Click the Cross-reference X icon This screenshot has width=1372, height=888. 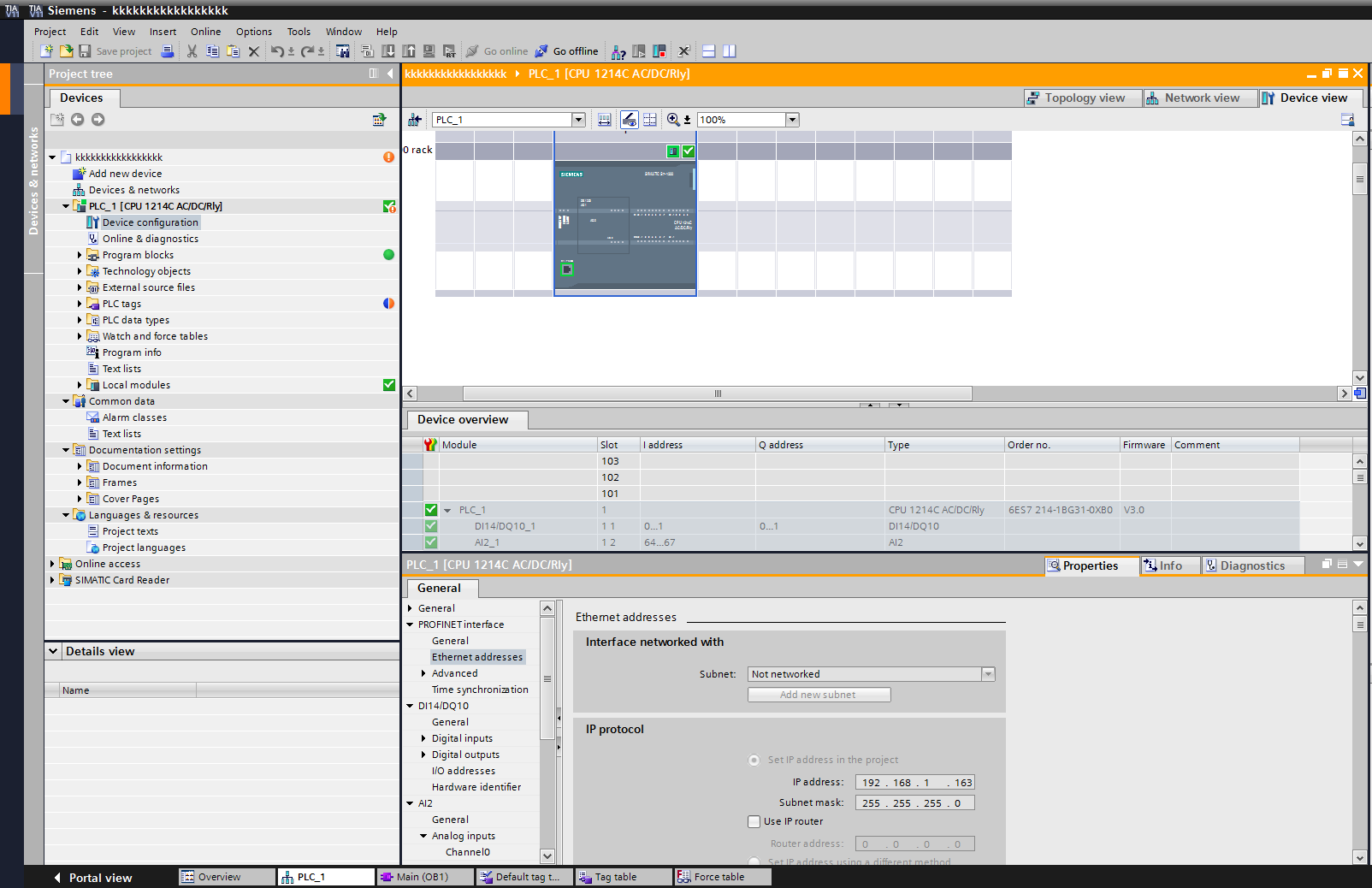point(684,51)
